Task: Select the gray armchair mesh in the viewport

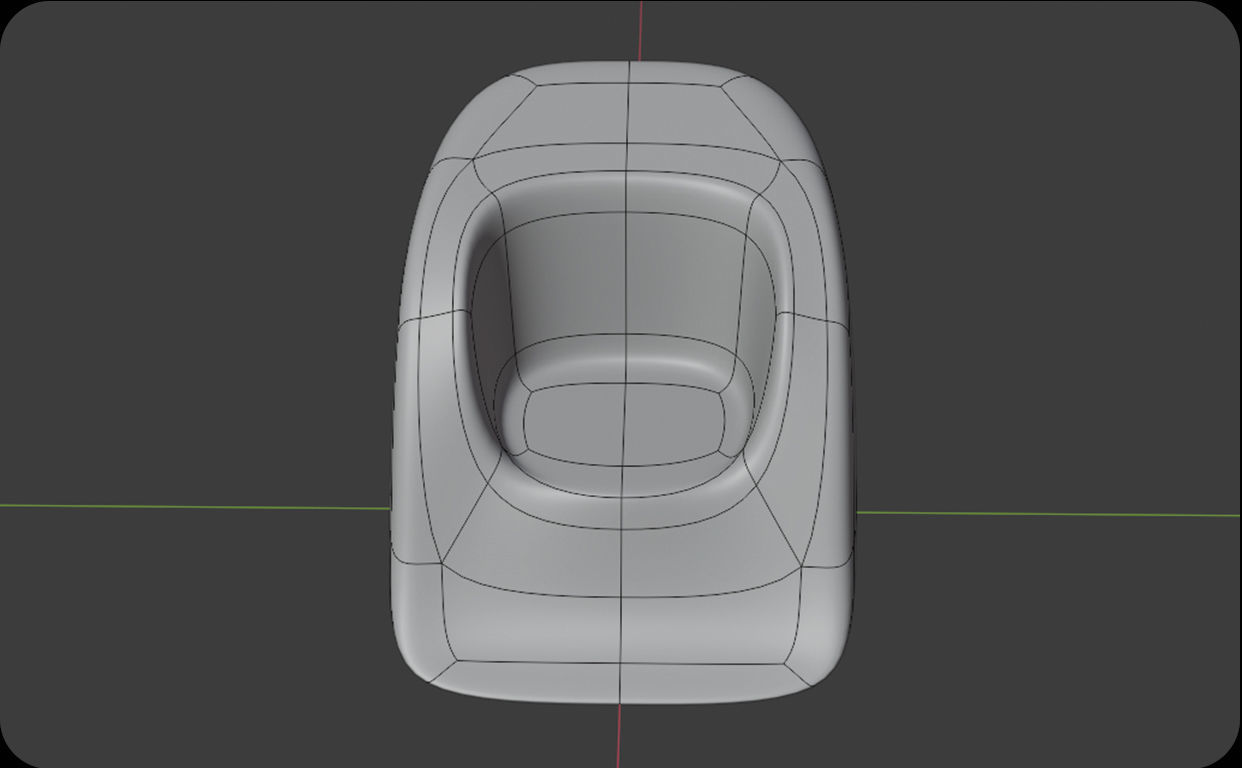Action: click(622, 382)
